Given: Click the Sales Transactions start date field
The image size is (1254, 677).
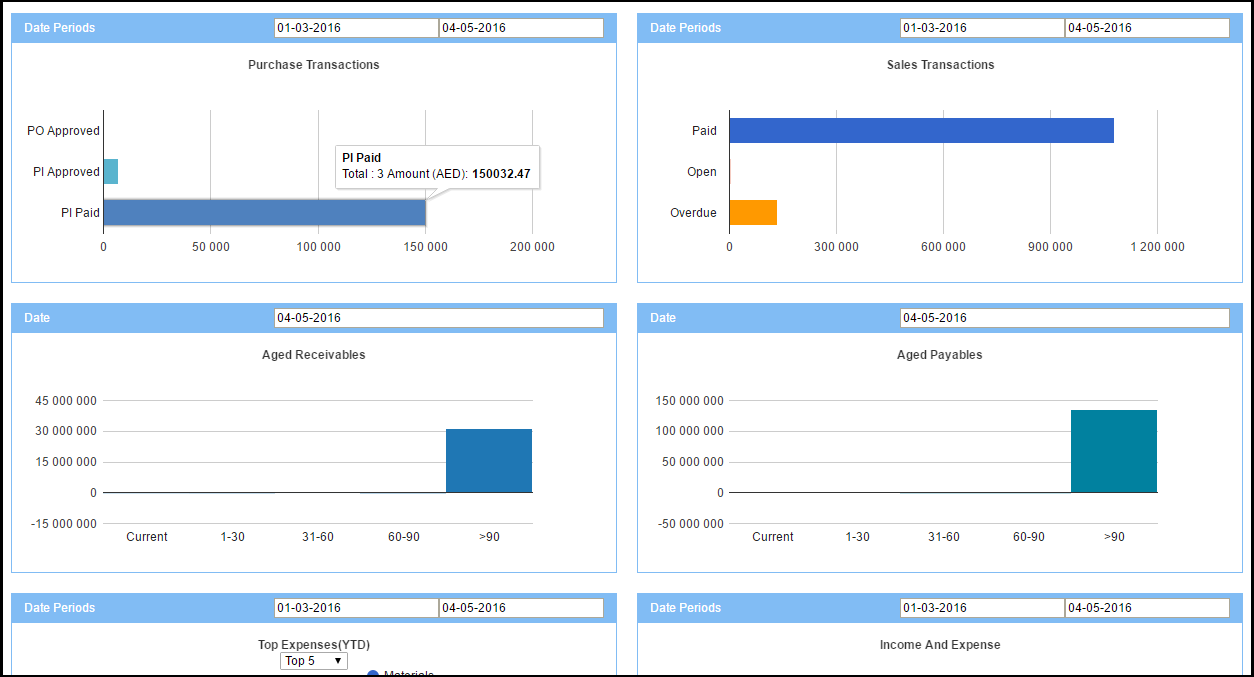Looking at the screenshot, I should pos(982,28).
